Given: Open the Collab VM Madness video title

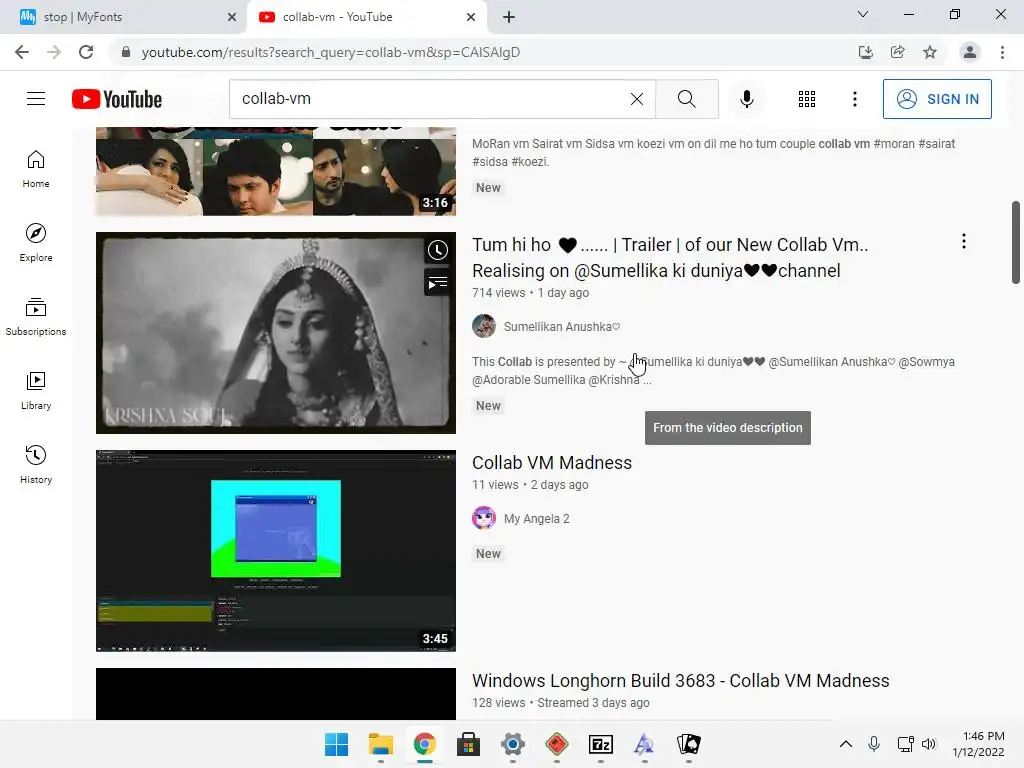Looking at the screenshot, I should [552, 462].
